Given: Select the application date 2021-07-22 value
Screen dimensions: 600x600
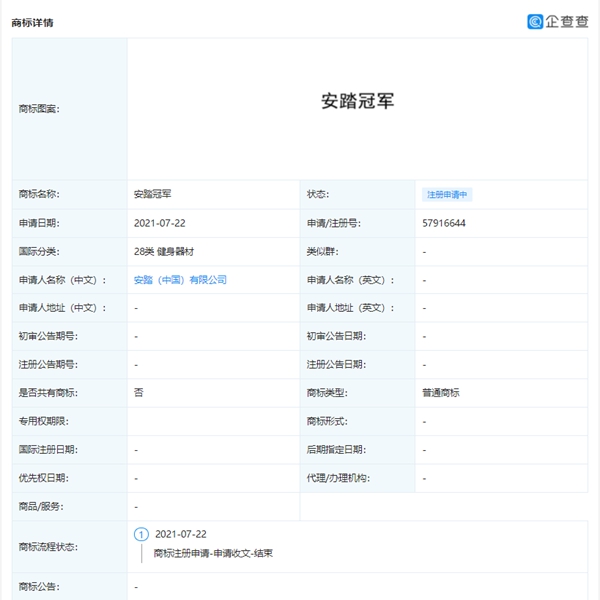Looking at the screenshot, I should [x=160, y=223].
